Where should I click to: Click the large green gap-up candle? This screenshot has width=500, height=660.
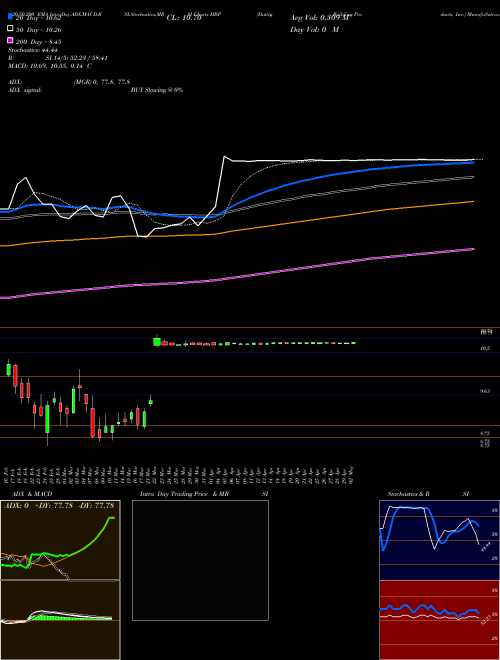157,342
